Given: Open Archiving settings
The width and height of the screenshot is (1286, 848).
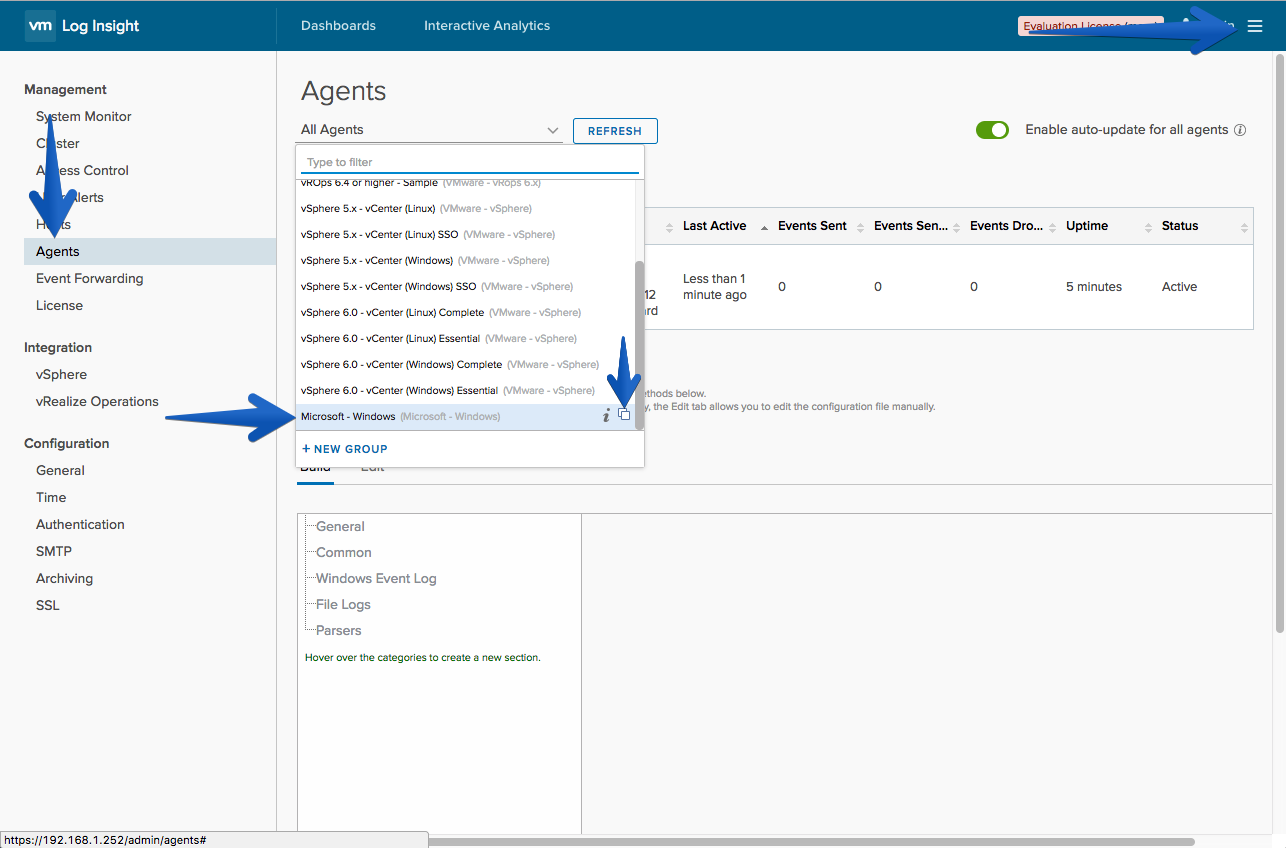Looking at the screenshot, I should click(65, 579).
